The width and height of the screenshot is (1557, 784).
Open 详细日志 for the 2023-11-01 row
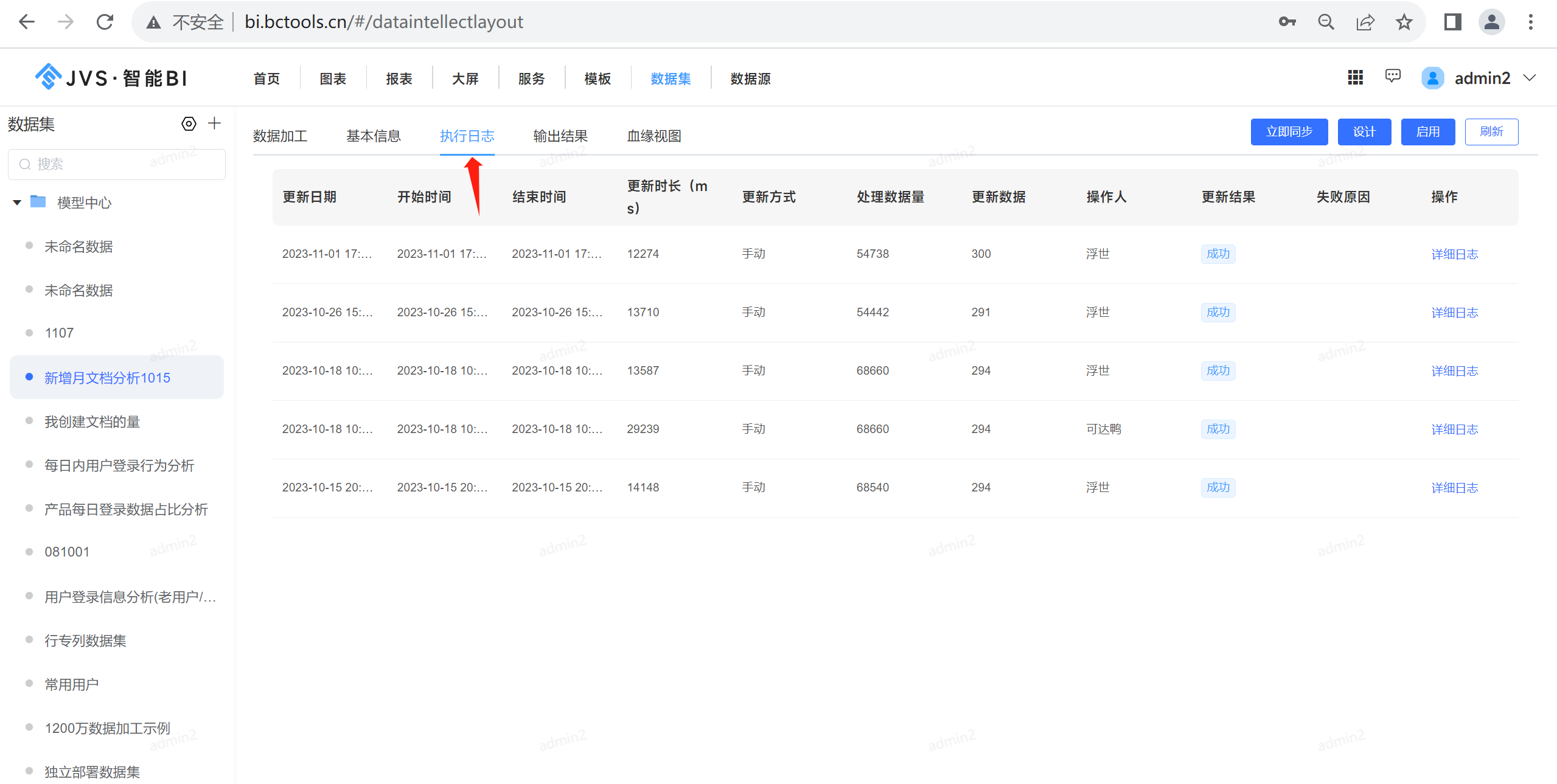click(1454, 254)
